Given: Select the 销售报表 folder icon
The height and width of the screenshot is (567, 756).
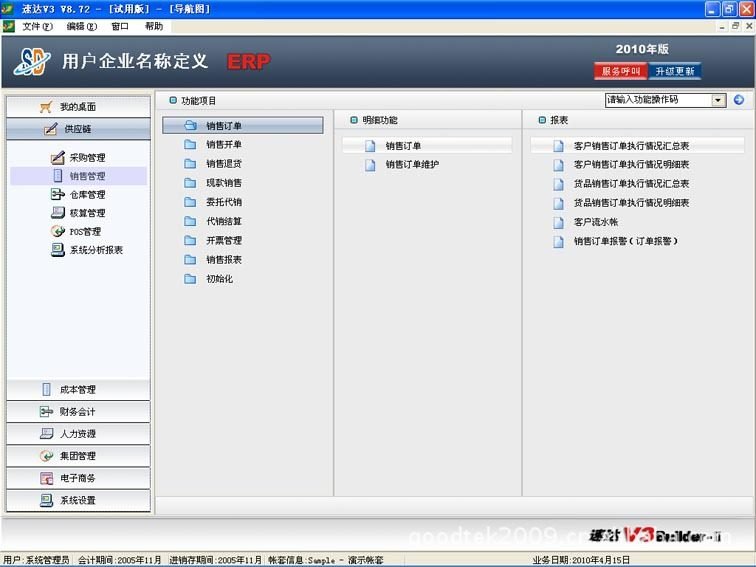Looking at the screenshot, I should (x=190, y=259).
